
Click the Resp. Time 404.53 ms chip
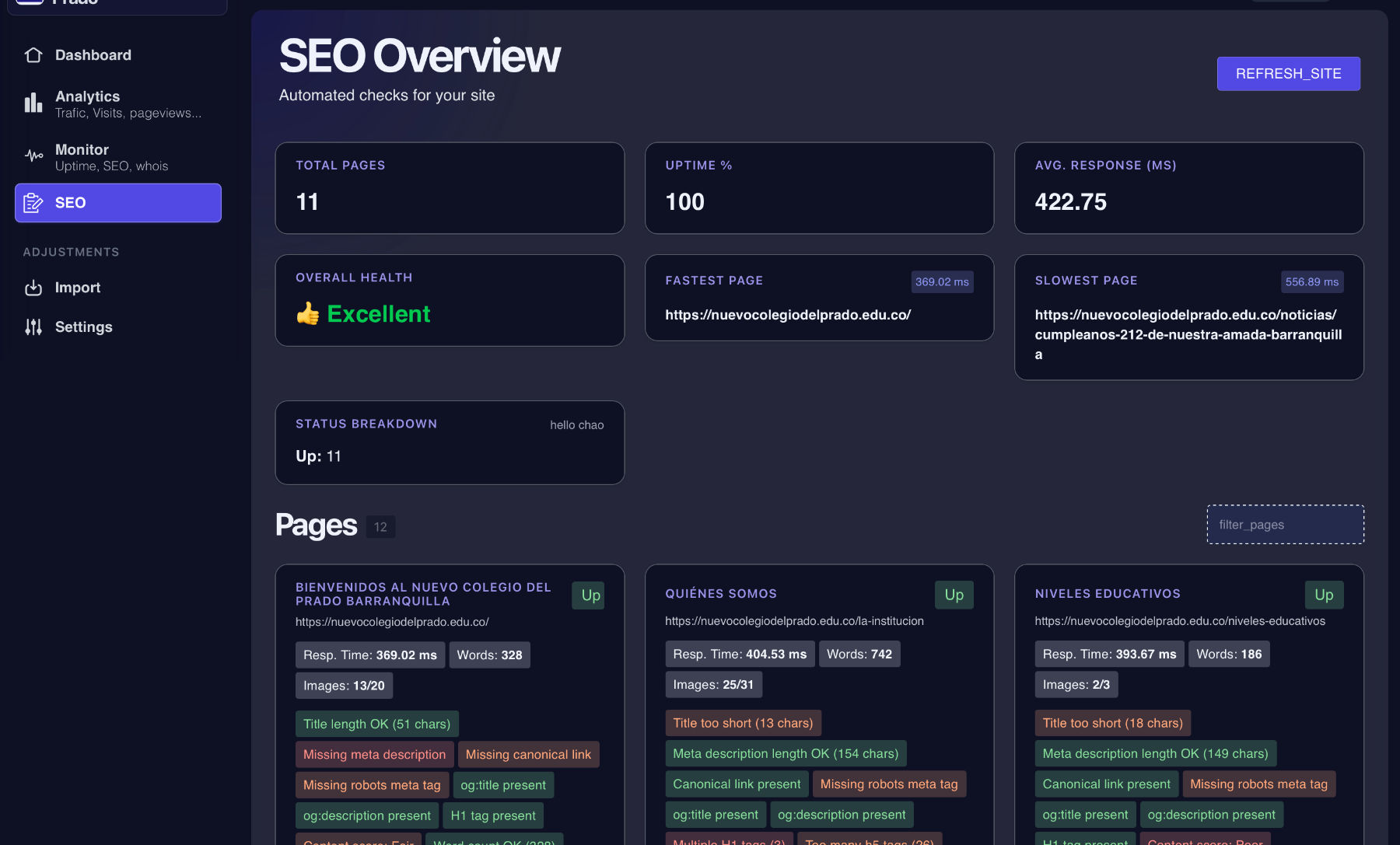tap(740, 655)
